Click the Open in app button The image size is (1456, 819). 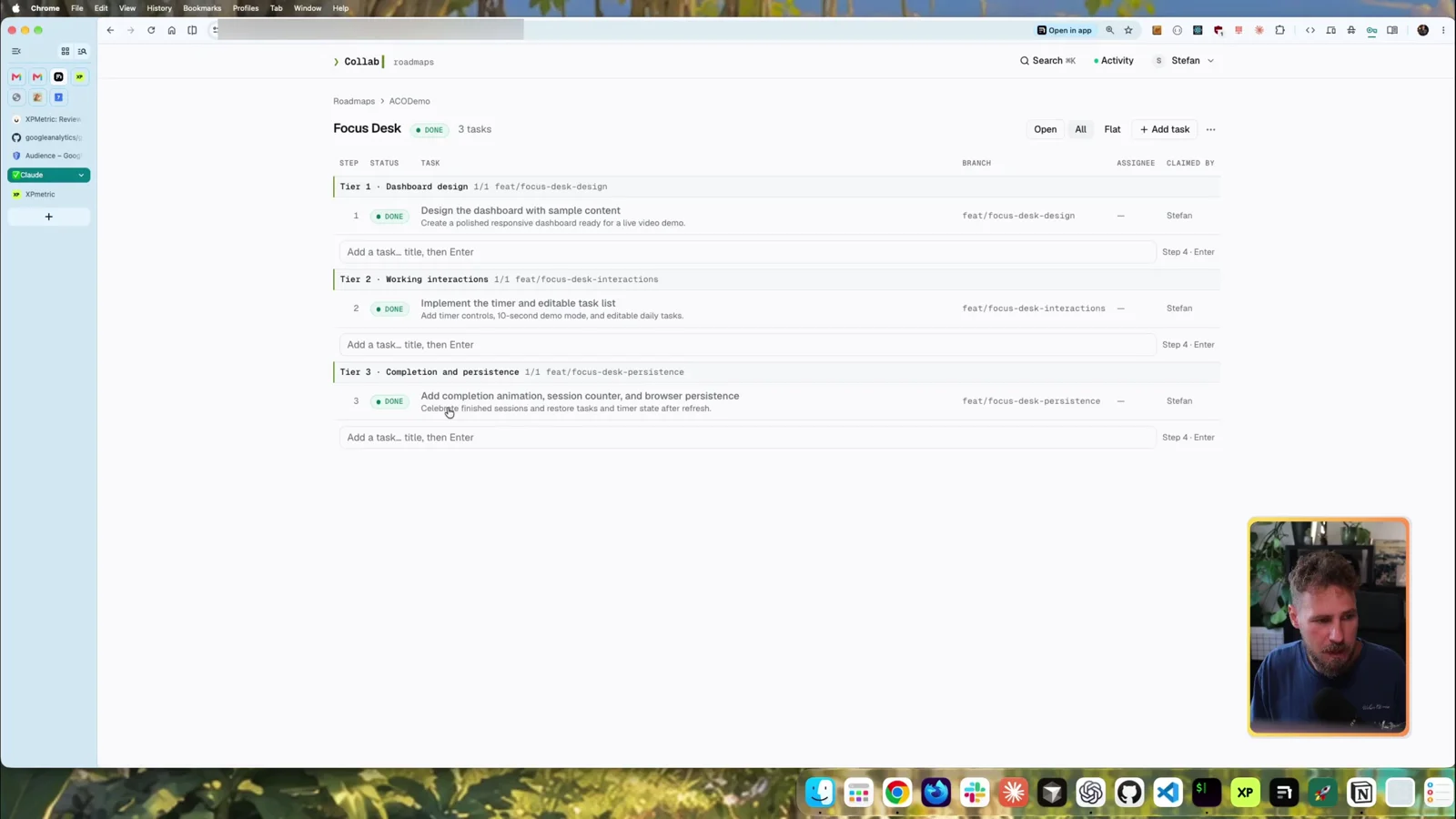click(1065, 30)
